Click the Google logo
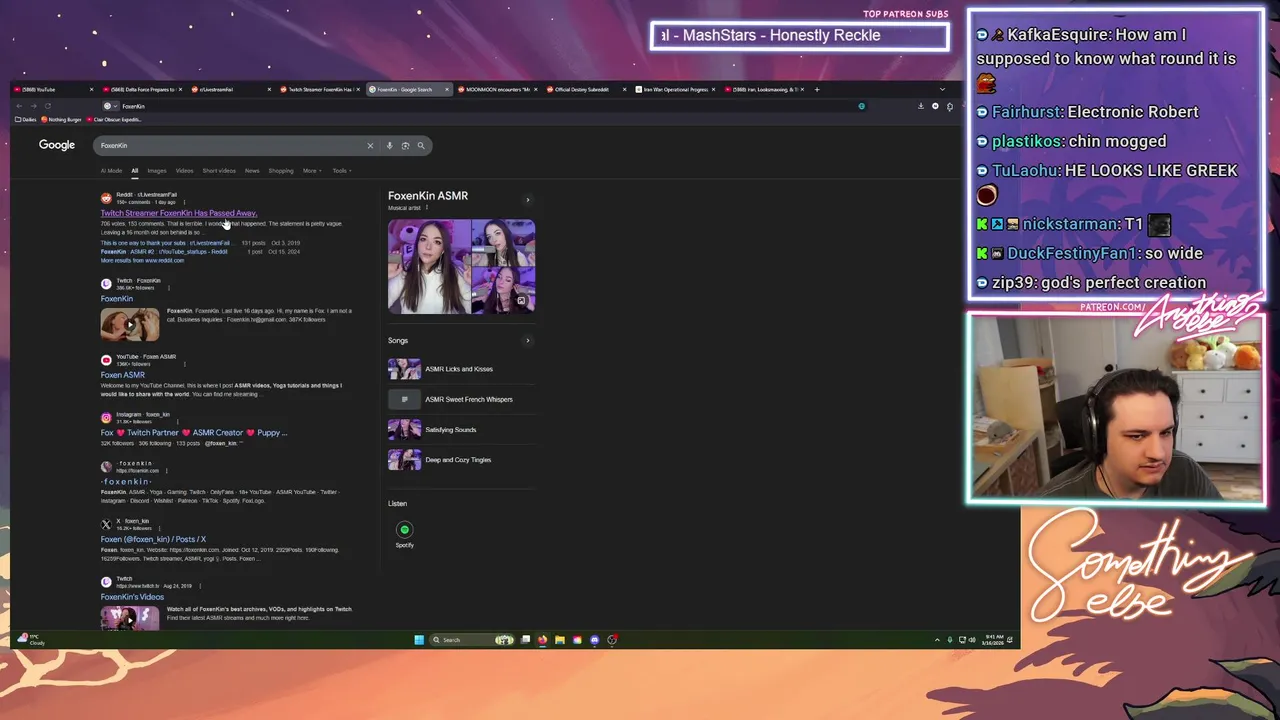 57,145
